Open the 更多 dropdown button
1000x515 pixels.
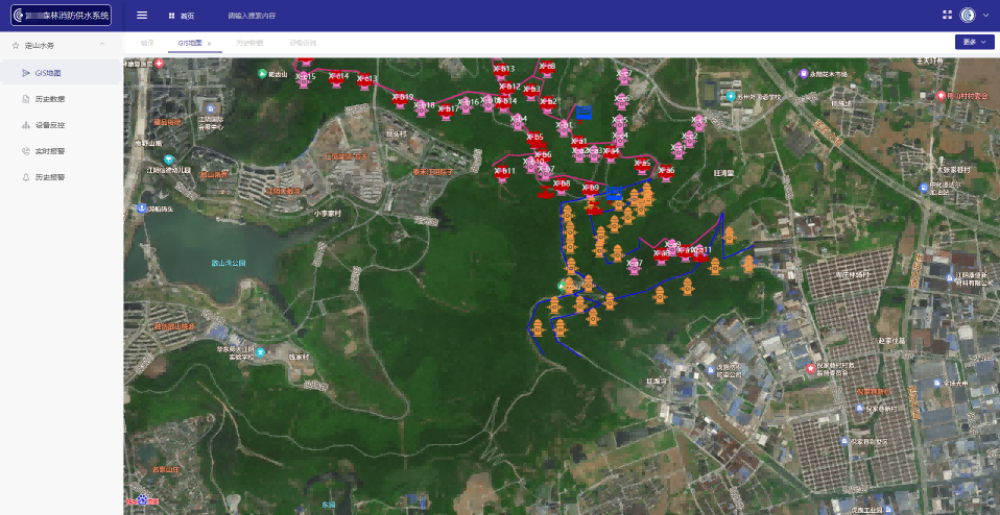click(x=975, y=42)
